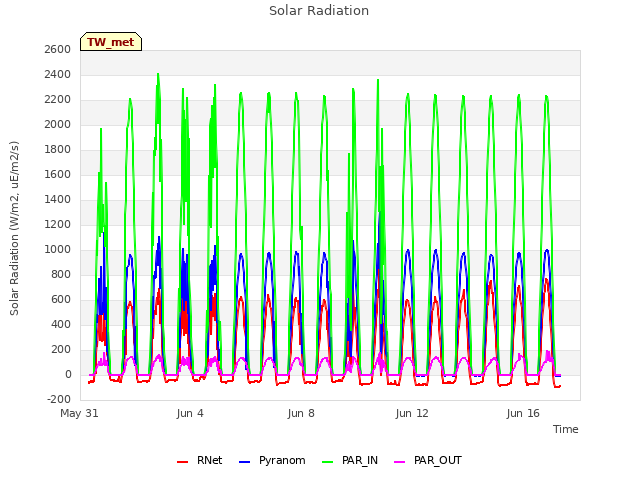Click the magenta PAR_OUT legend swatch
640x480 pixels.
(x=400, y=462)
